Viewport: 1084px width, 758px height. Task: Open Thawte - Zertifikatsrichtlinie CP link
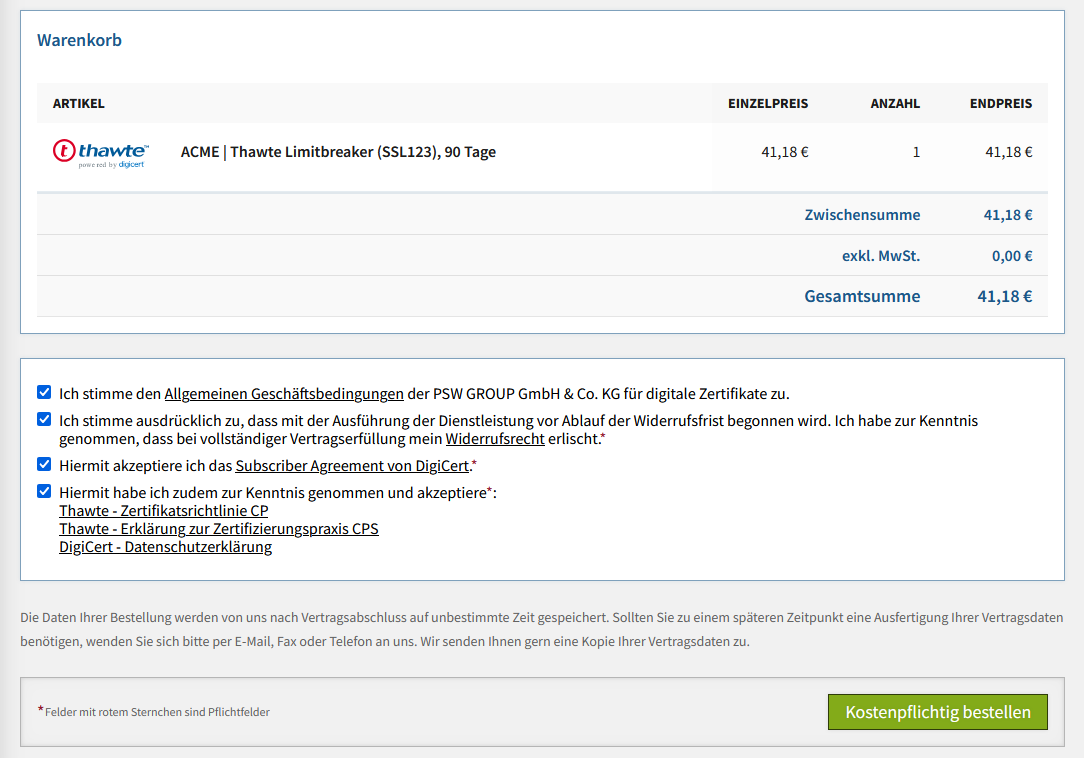tap(164, 511)
